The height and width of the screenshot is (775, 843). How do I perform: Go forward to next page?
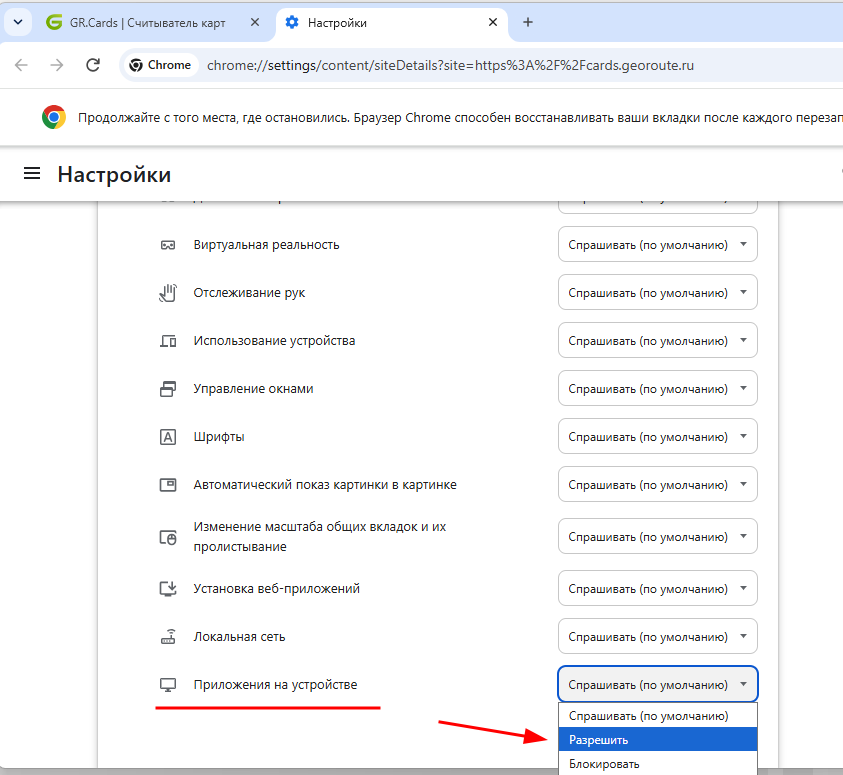[56, 65]
